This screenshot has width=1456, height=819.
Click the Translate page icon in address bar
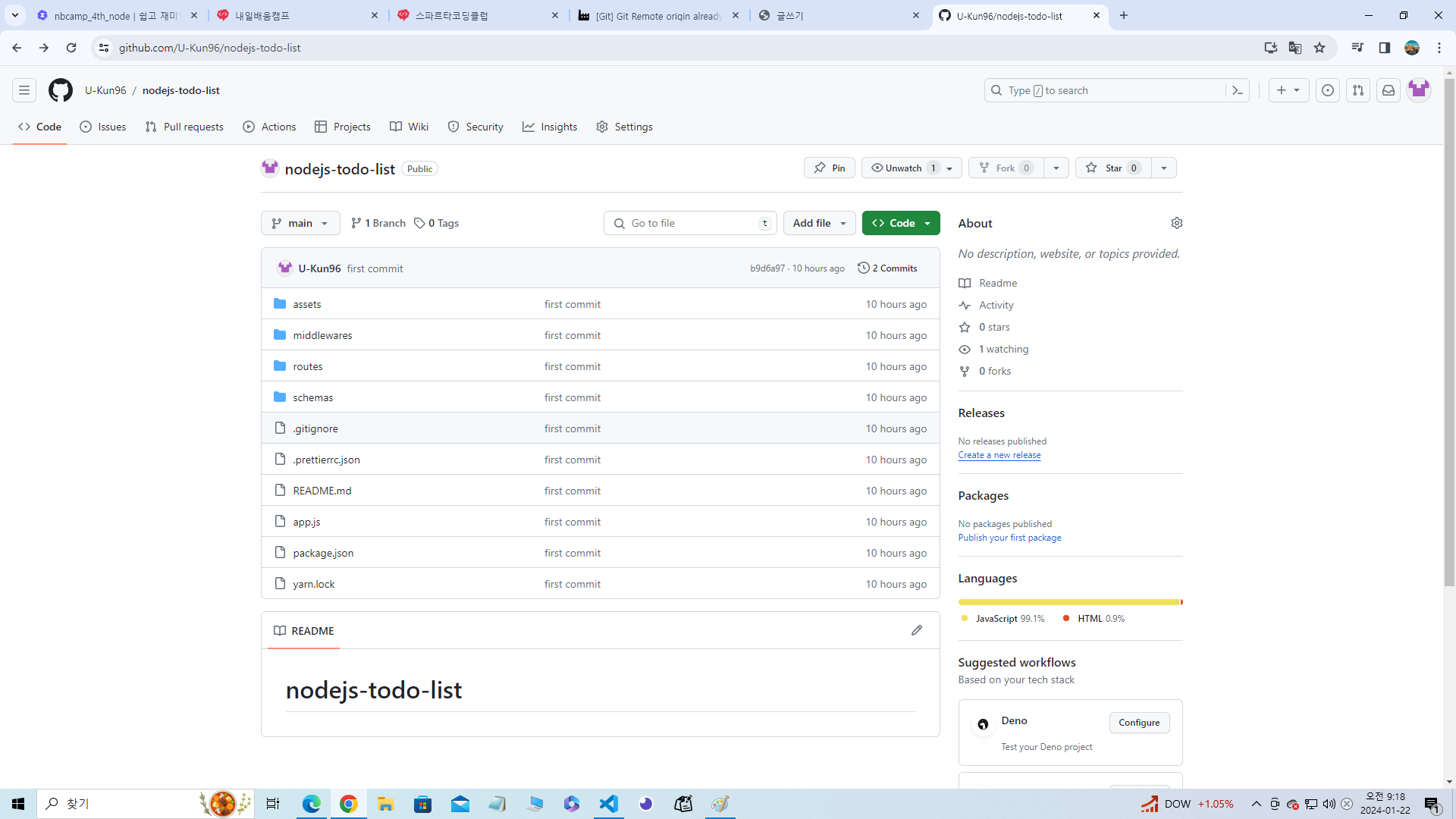(x=1295, y=48)
